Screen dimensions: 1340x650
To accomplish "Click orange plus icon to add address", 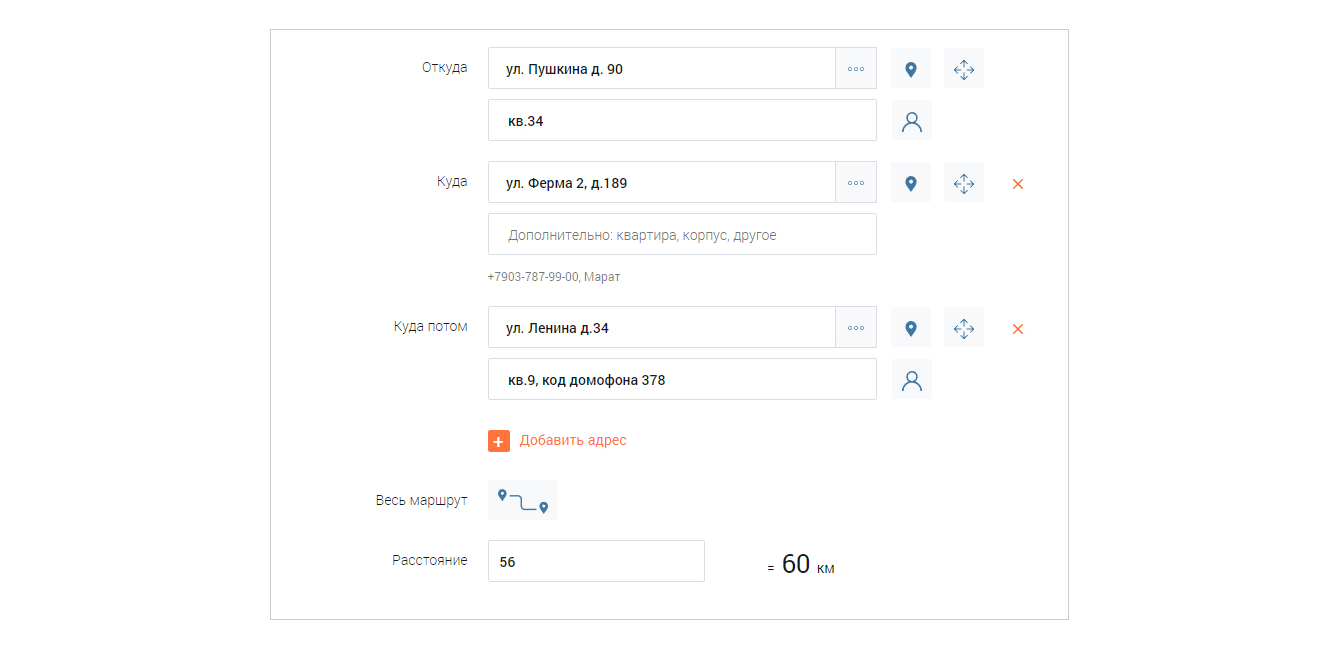I will tap(499, 441).
